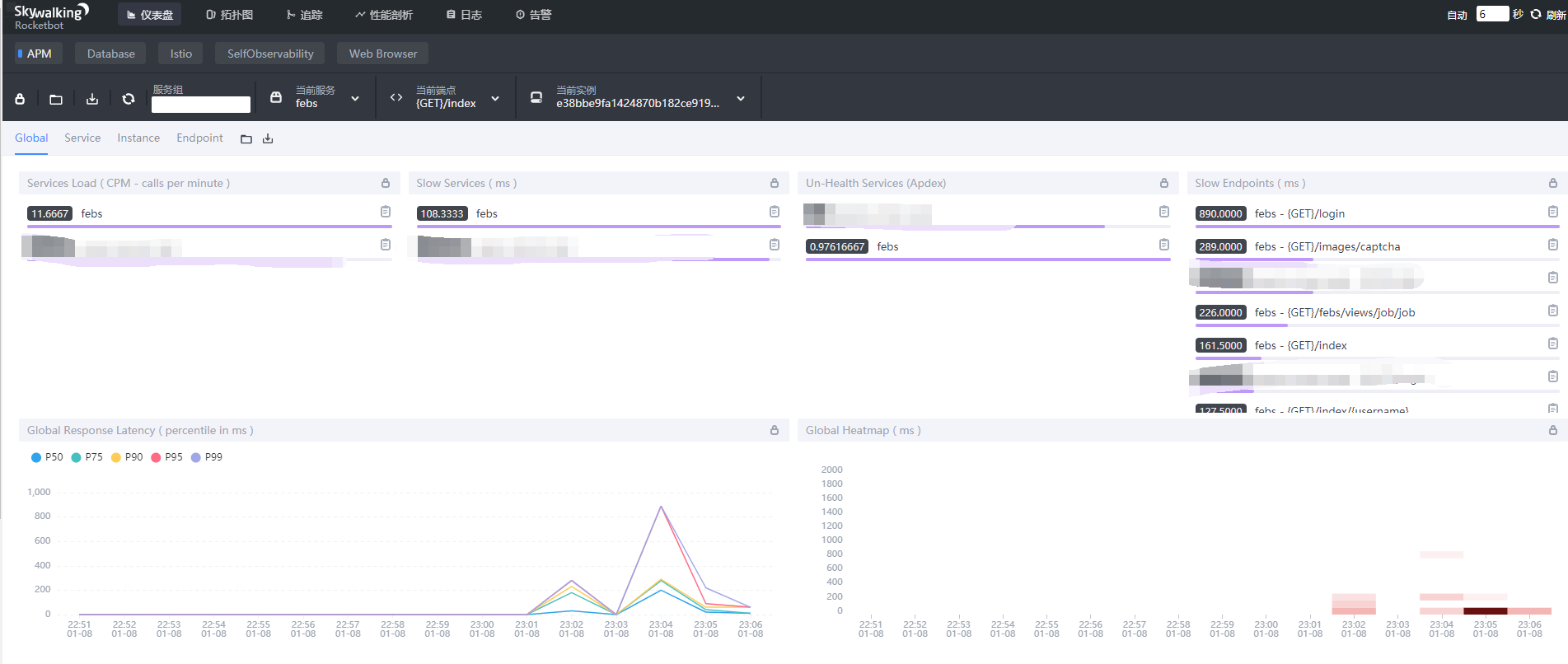Click lock icon on Slow Endpoints panel
Screen dimensions: 1568x664
1553,183
